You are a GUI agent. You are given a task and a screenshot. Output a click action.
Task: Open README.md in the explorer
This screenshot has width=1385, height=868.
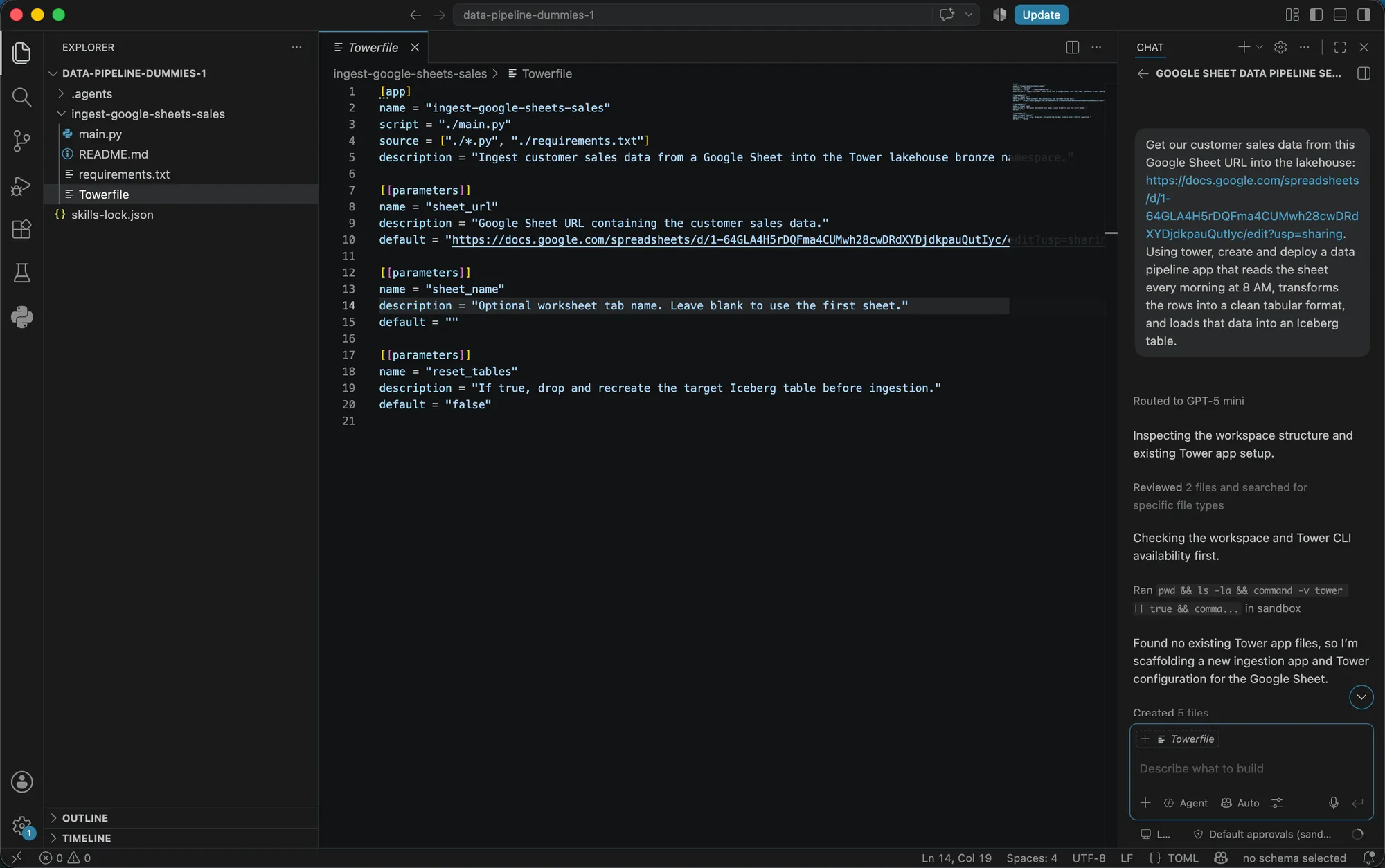coord(181,154)
